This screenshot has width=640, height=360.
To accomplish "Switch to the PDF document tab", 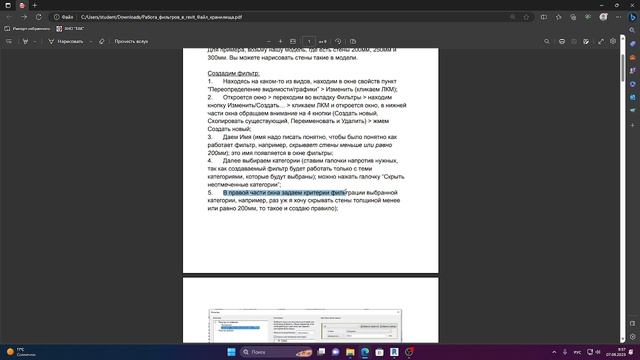I will click(22, 5).
